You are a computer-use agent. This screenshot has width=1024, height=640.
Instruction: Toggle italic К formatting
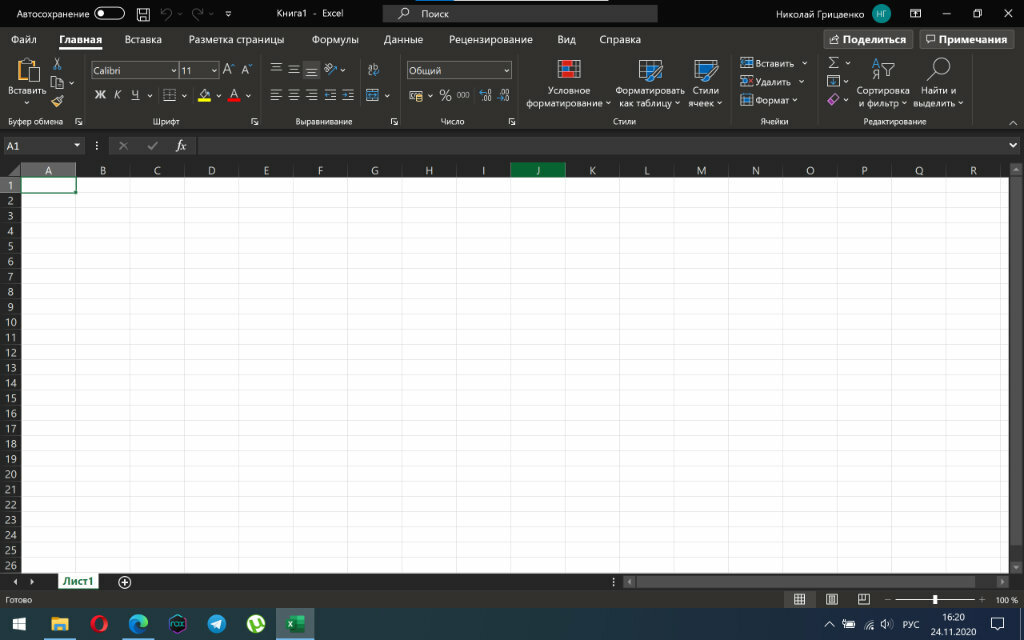(118, 95)
